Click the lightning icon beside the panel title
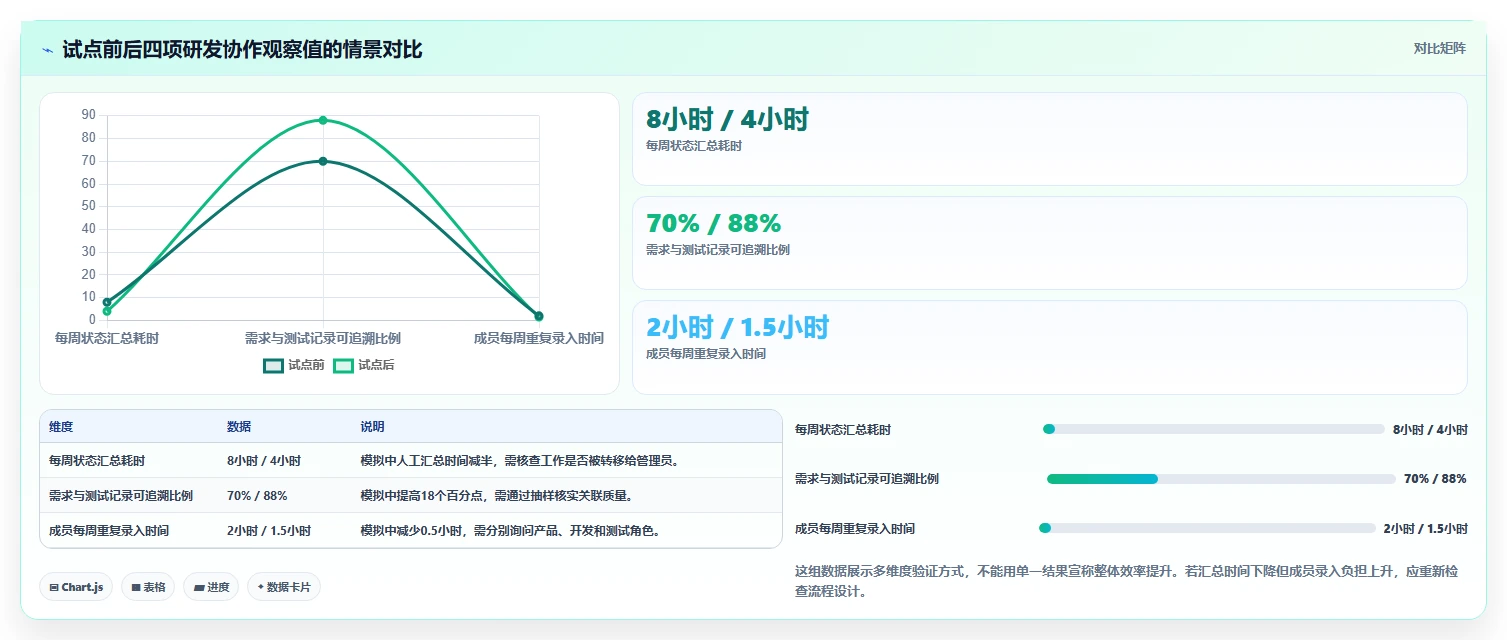The width and height of the screenshot is (1507, 640). pyautogui.click(x=48, y=50)
